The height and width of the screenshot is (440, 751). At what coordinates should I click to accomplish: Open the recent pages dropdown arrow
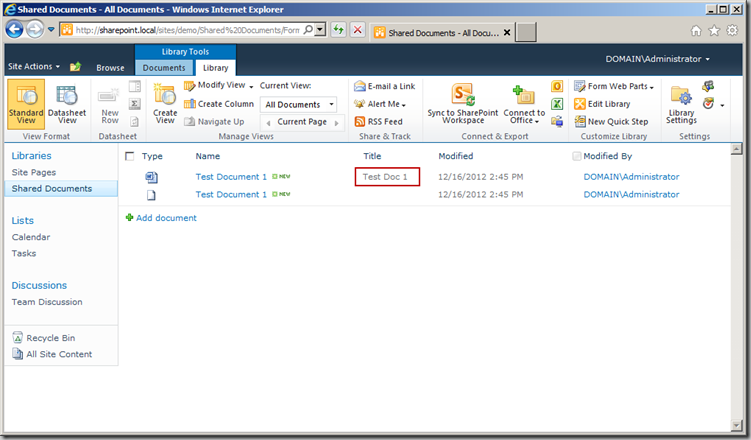(x=51, y=30)
